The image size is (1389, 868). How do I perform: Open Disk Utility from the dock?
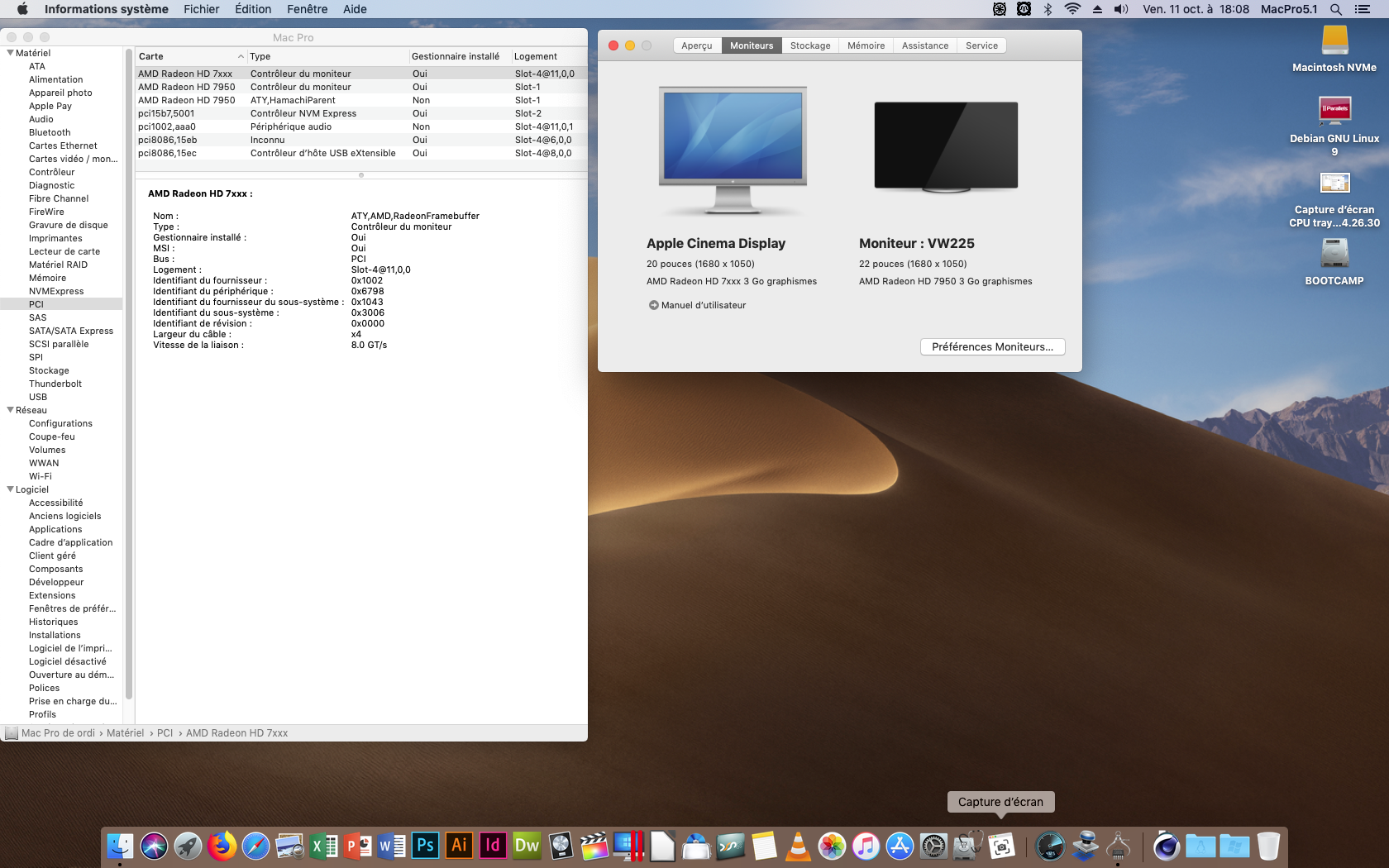point(967,846)
